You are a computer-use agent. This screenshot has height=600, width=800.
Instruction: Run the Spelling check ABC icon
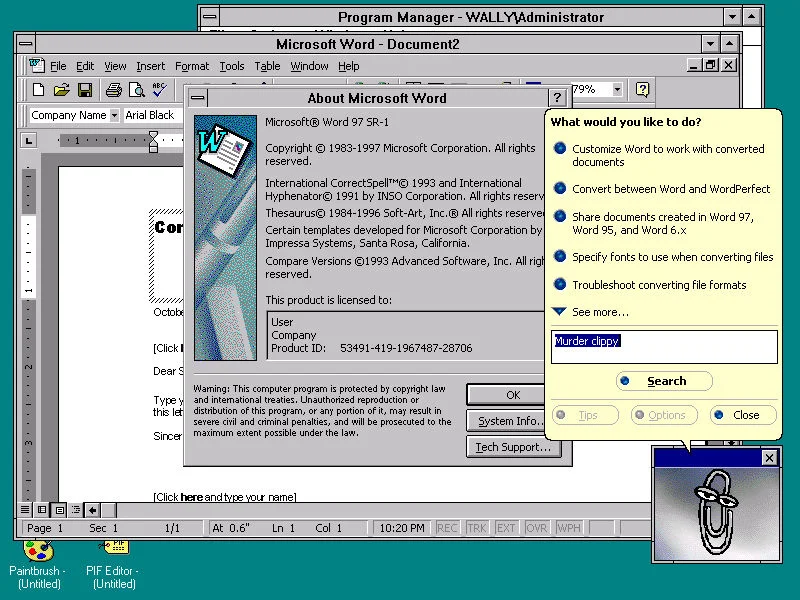coord(159,90)
